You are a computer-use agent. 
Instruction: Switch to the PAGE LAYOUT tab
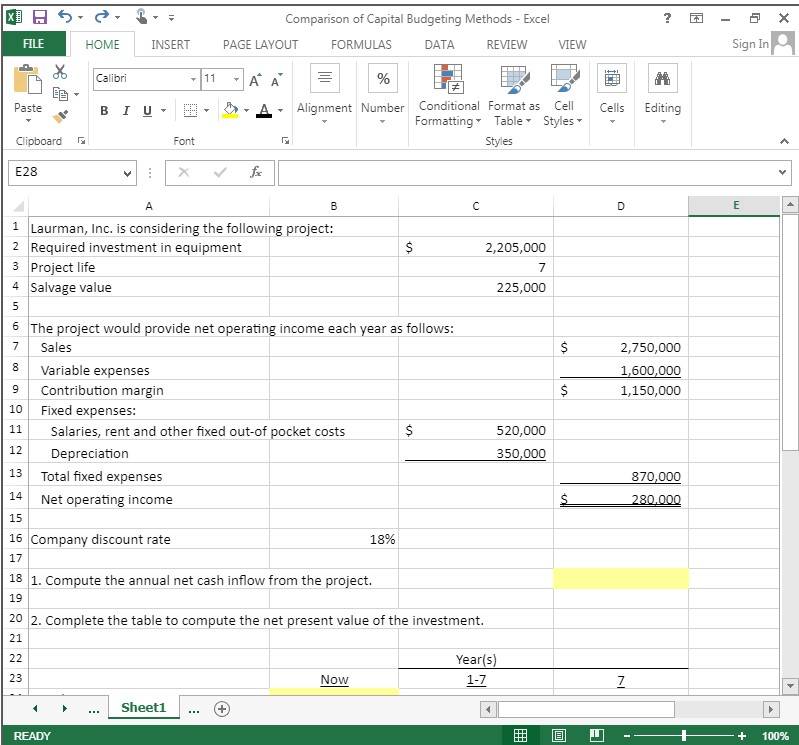[x=260, y=45]
